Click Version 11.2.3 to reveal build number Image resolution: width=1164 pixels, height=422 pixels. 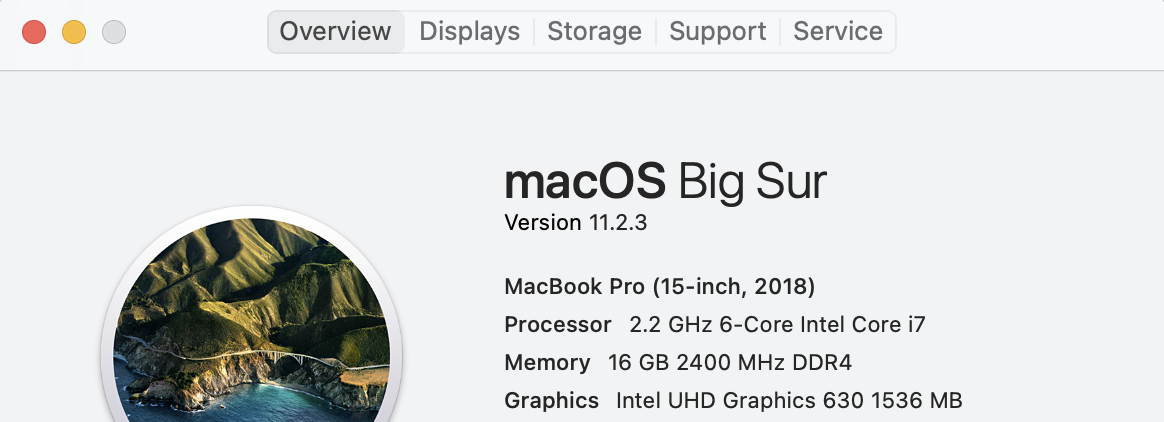click(575, 223)
